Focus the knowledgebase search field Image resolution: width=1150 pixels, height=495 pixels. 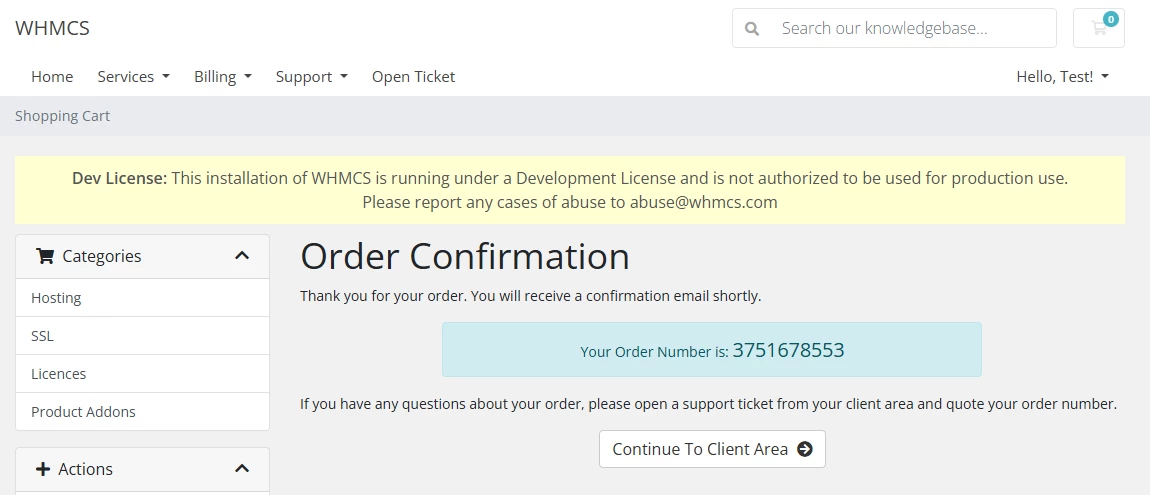pyautogui.click(x=910, y=28)
